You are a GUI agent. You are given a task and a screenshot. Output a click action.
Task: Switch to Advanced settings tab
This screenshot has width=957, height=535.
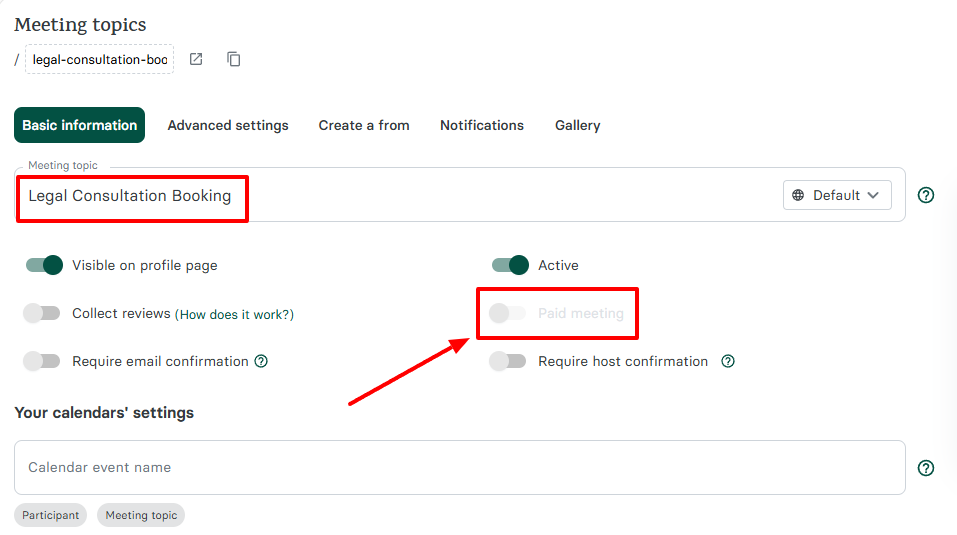[x=228, y=125]
